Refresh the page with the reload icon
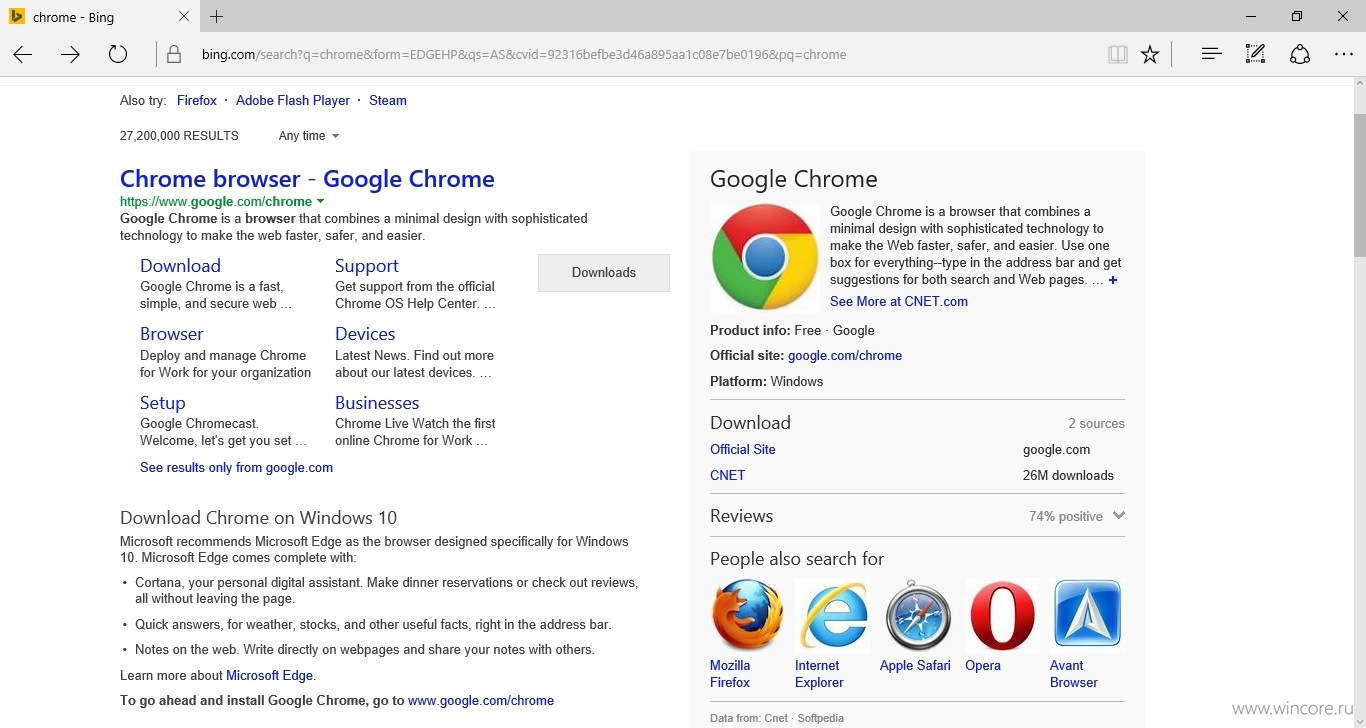Image resolution: width=1366 pixels, height=728 pixels. tap(118, 55)
